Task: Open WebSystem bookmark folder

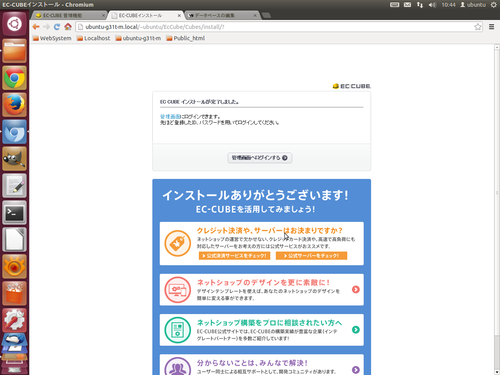Action: [52, 38]
